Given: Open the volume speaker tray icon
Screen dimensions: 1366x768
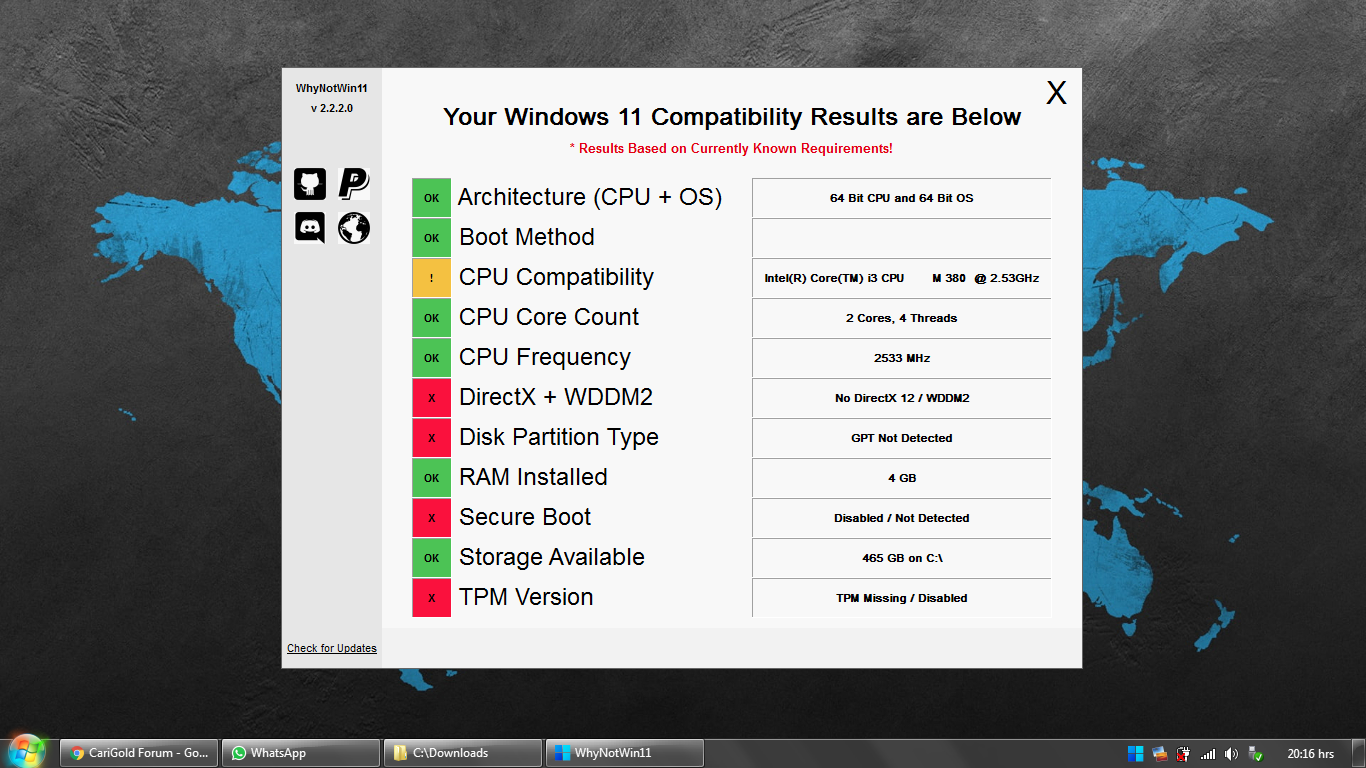Looking at the screenshot, I should tap(1231, 753).
